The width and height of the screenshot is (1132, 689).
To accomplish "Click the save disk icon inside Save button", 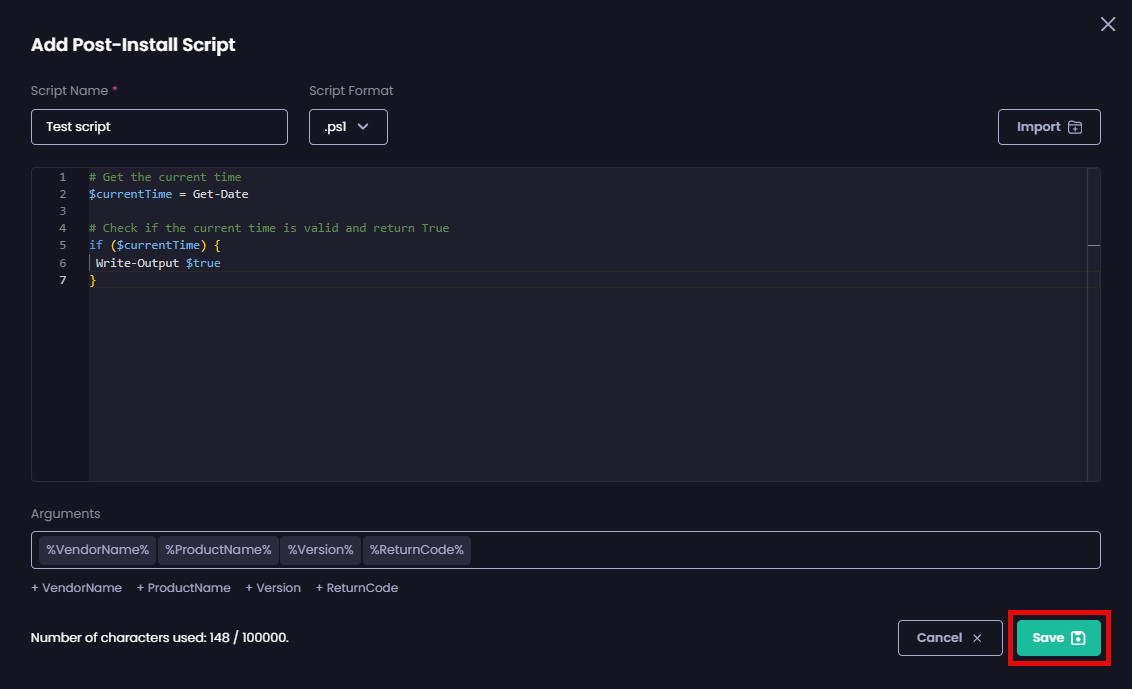I will (x=1078, y=637).
